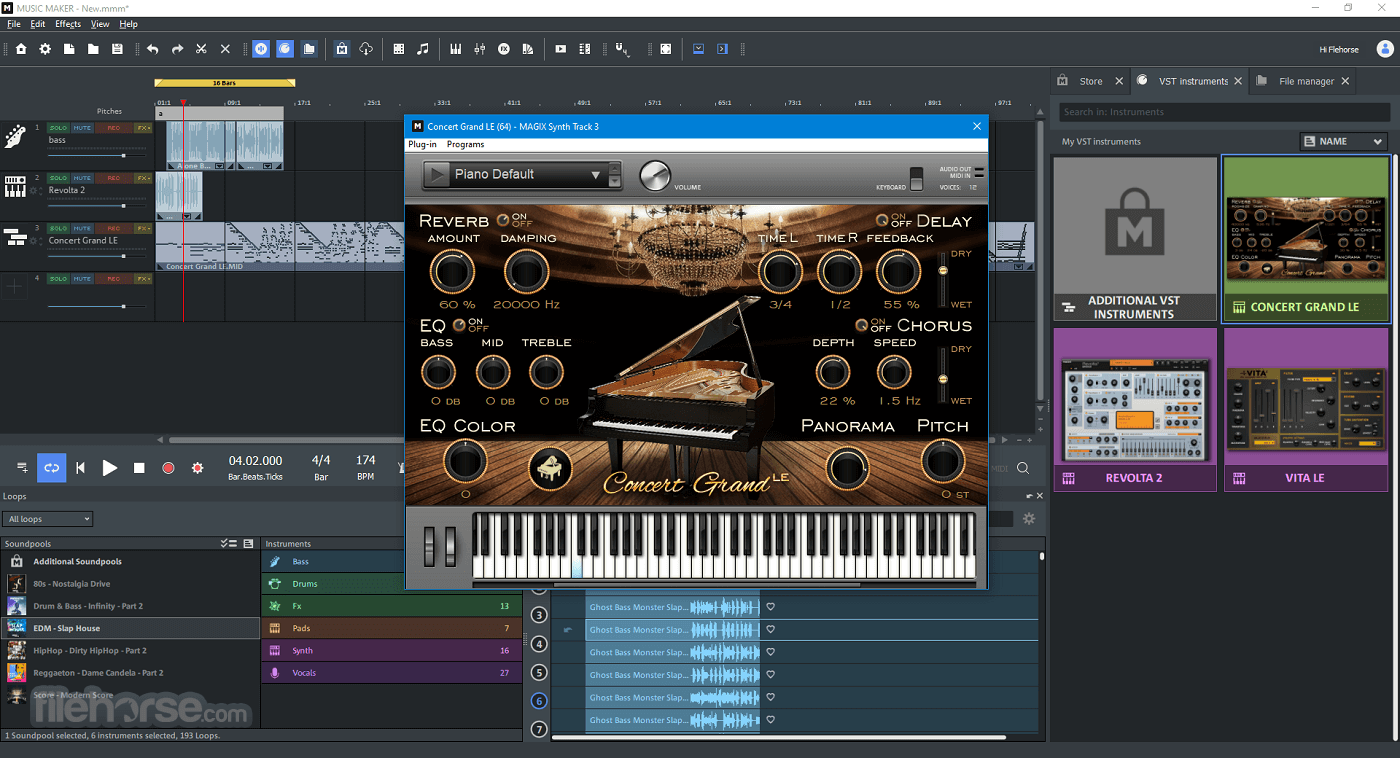Open the FX dropdown on bass track

pyautogui.click(x=143, y=128)
